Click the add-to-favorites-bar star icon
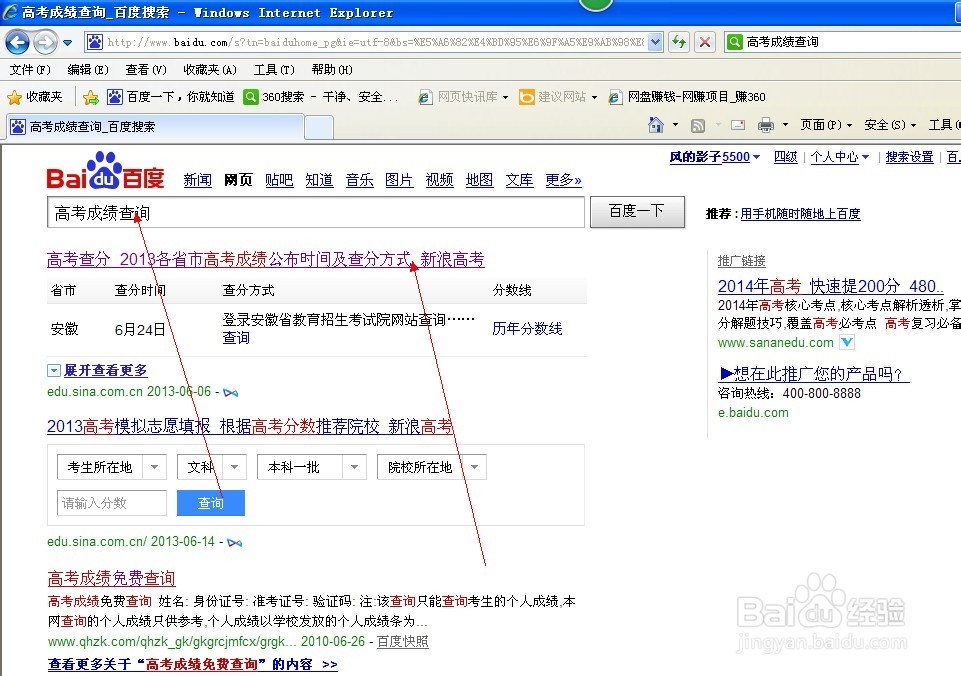This screenshot has height=676, width=961. (91, 97)
